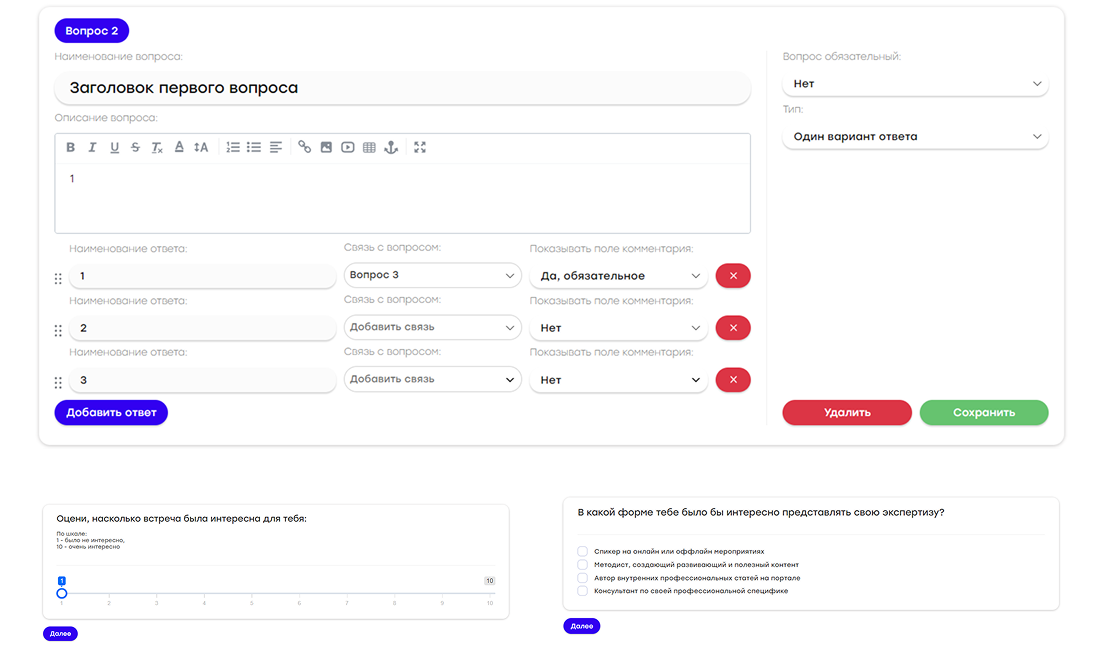Select 'Консультант по своей профессиональной специфике' checkbox
This screenshot has height=664, width=1099.
tap(583, 591)
